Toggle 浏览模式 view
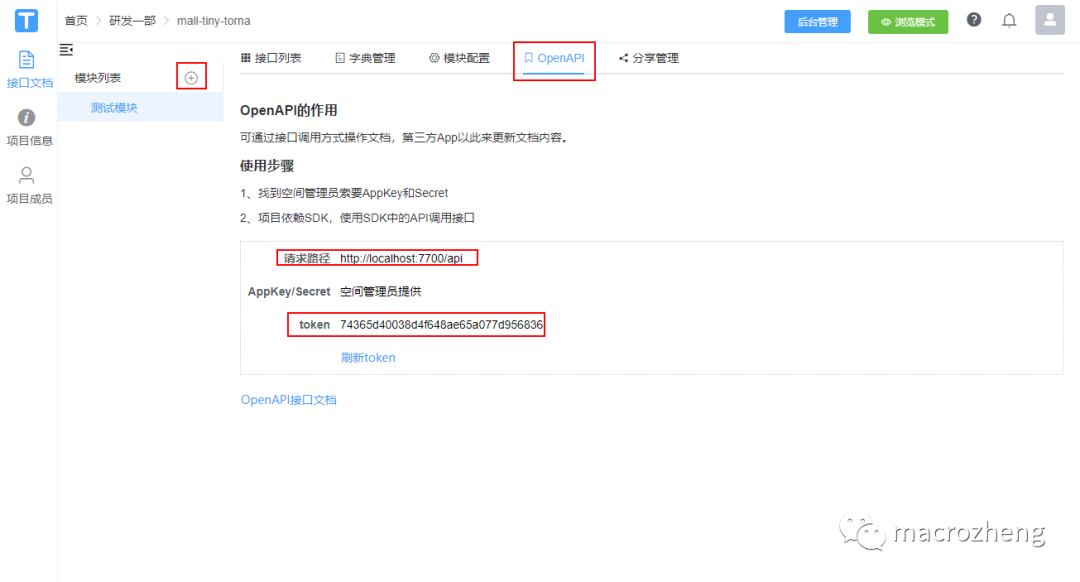Viewport: 1080px width, 582px height. coord(907,20)
